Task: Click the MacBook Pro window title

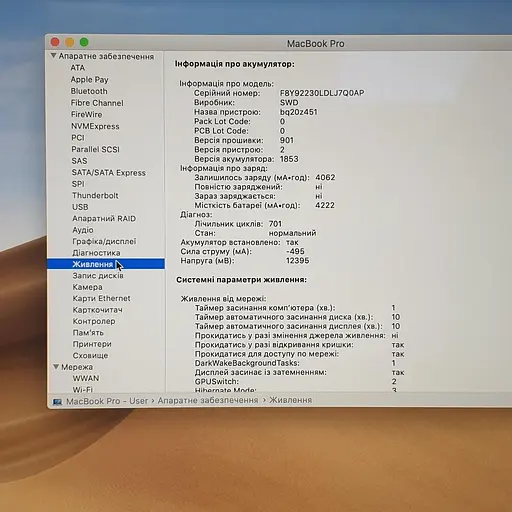Action: pos(315,44)
